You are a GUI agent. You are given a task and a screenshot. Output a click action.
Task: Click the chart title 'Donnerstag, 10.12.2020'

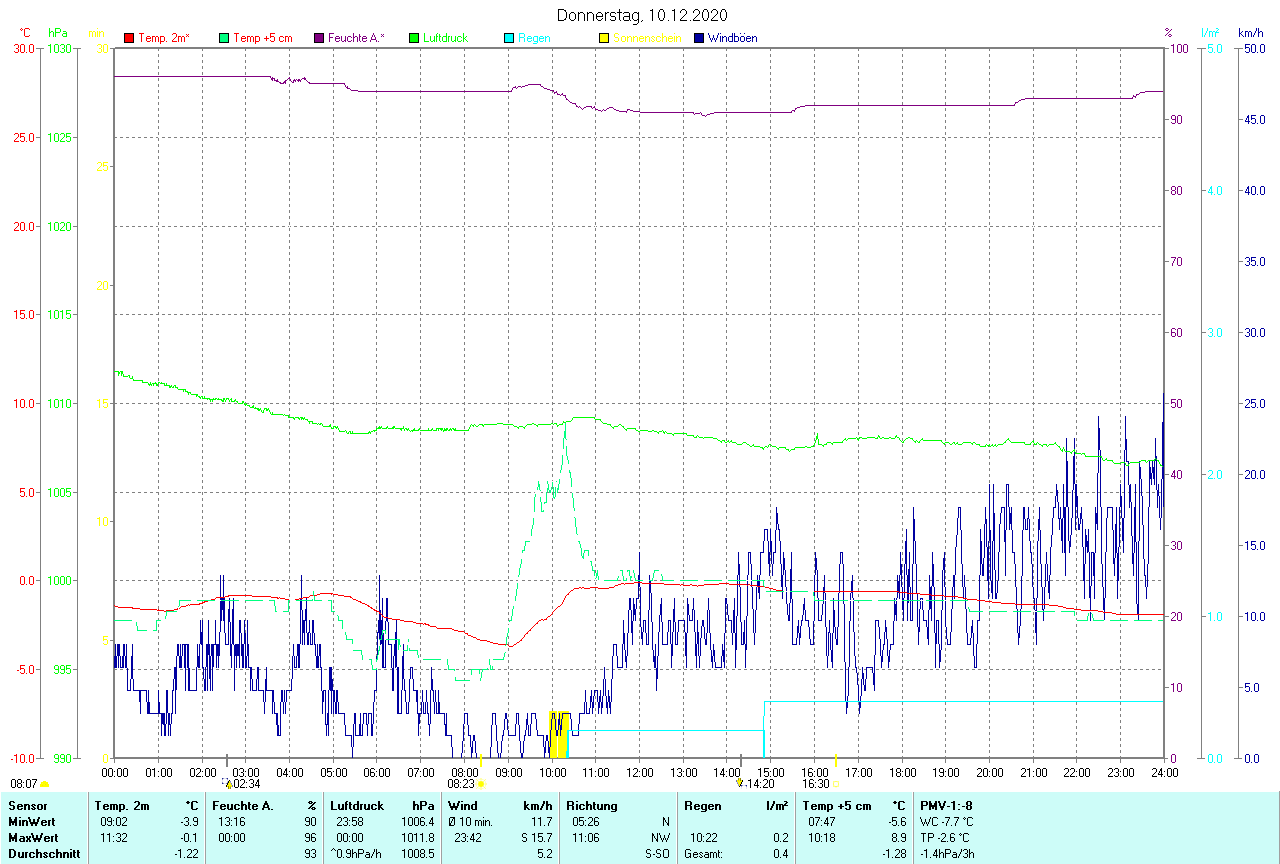pos(642,15)
